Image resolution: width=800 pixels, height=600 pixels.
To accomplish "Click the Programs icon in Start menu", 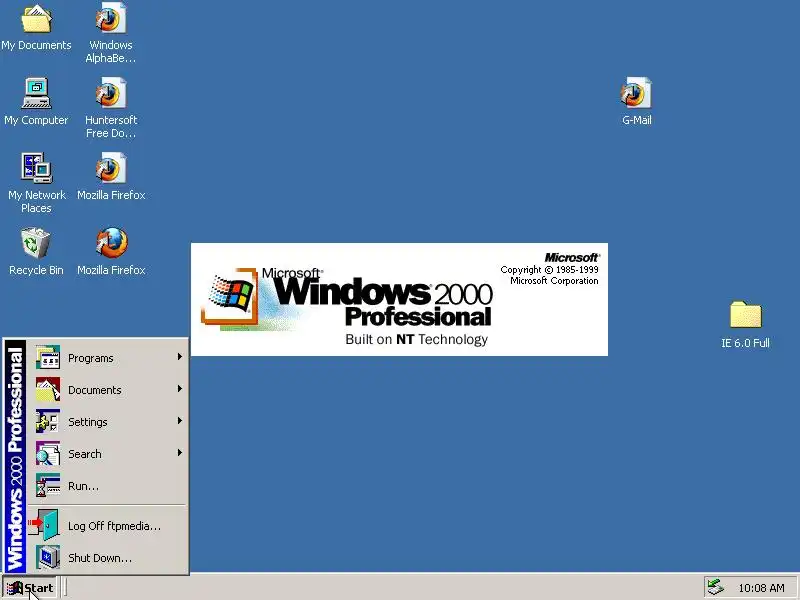I will pos(48,358).
